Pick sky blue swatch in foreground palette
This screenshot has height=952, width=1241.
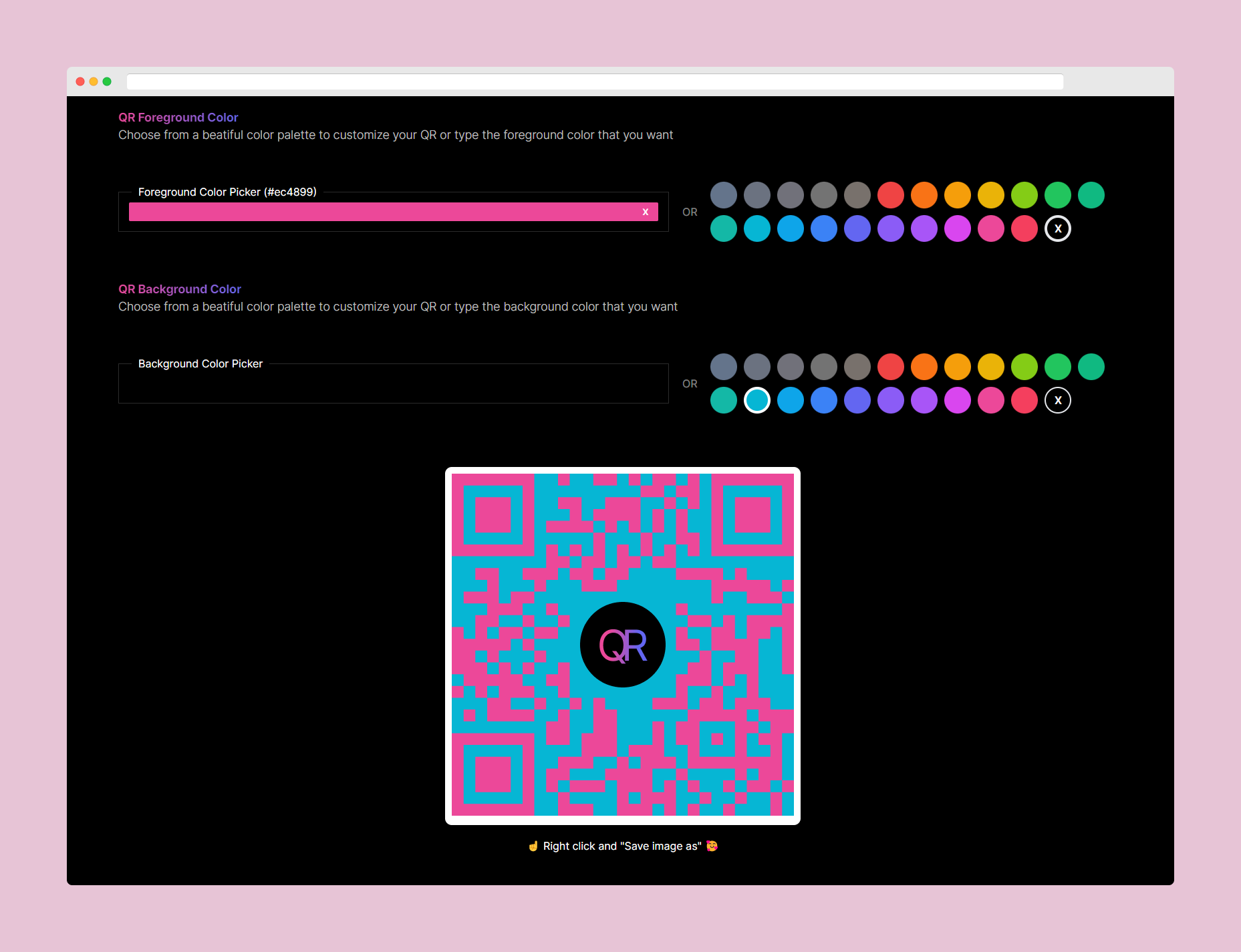tap(791, 228)
